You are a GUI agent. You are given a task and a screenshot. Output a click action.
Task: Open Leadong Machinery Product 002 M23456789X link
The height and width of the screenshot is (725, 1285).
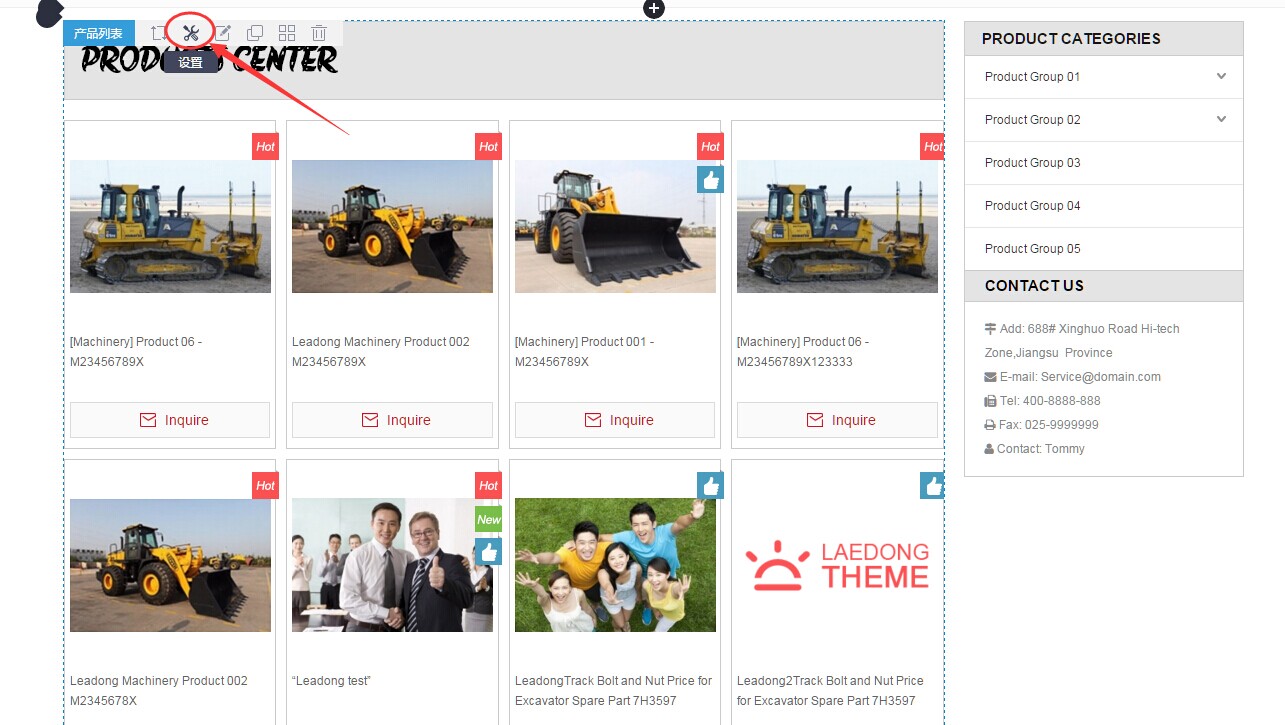[380, 352]
